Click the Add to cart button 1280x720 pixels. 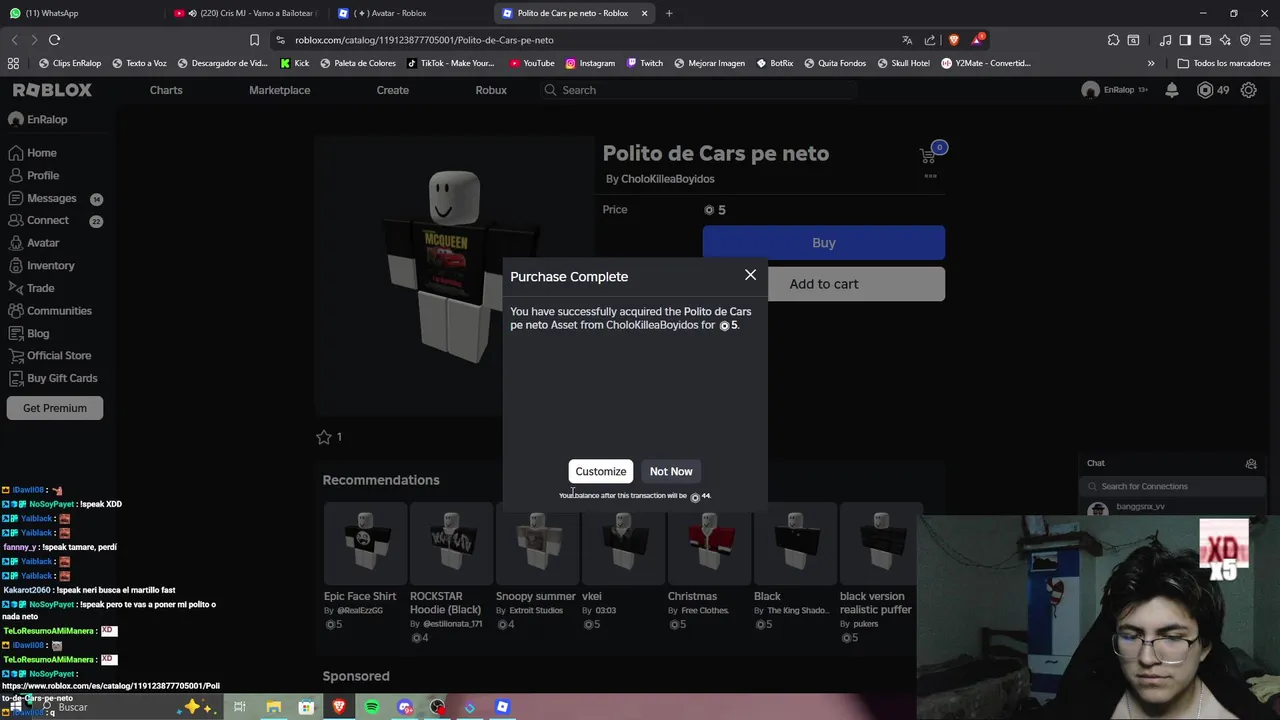(823, 284)
